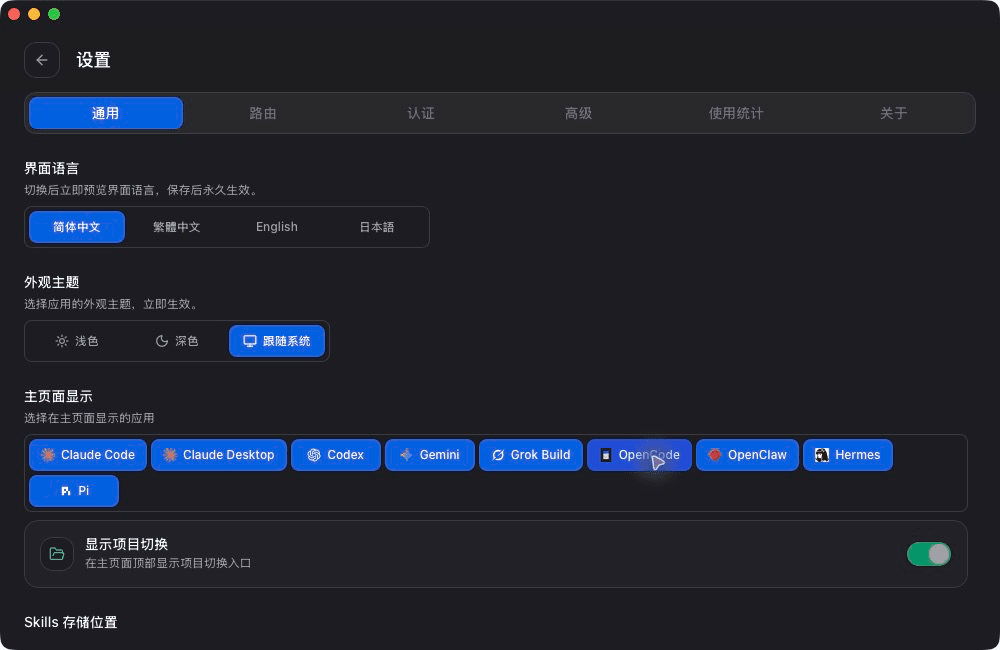This screenshot has height=650, width=1000.
Task: Minimize window with the yellow button
Action: (34, 14)
